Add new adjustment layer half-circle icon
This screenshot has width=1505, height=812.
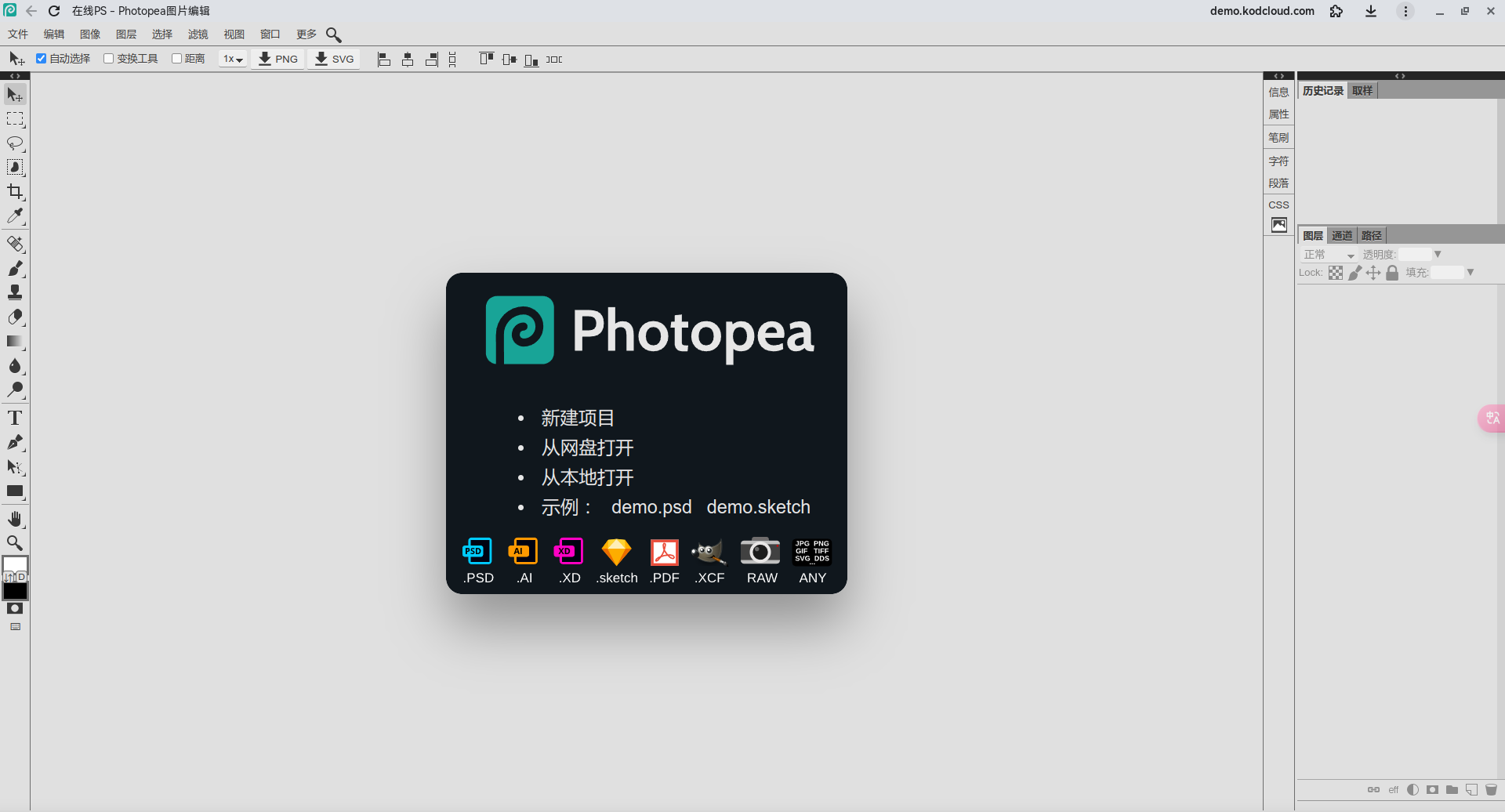tap(1413, 789)
